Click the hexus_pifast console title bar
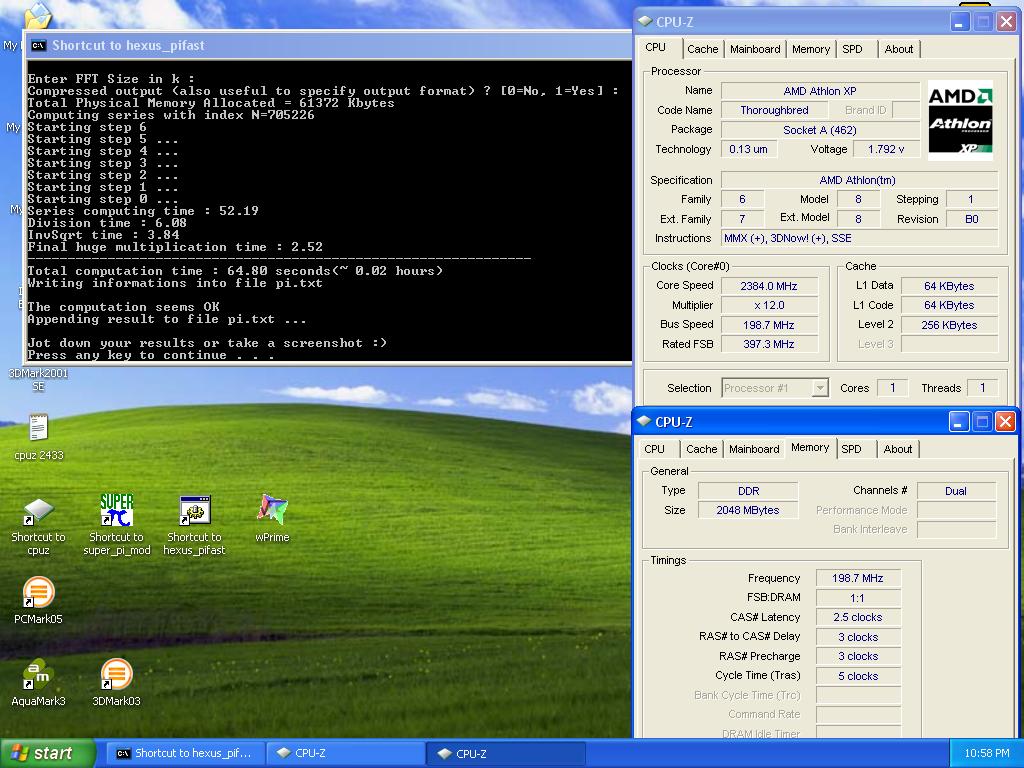The width and height of the screenshot is (1024, 768). pos(328,45)
